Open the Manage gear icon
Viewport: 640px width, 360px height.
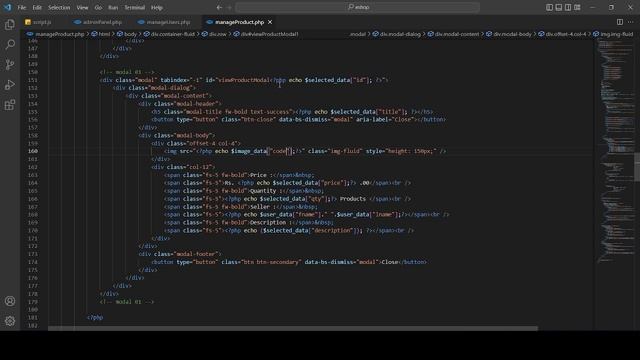point(10,321)
